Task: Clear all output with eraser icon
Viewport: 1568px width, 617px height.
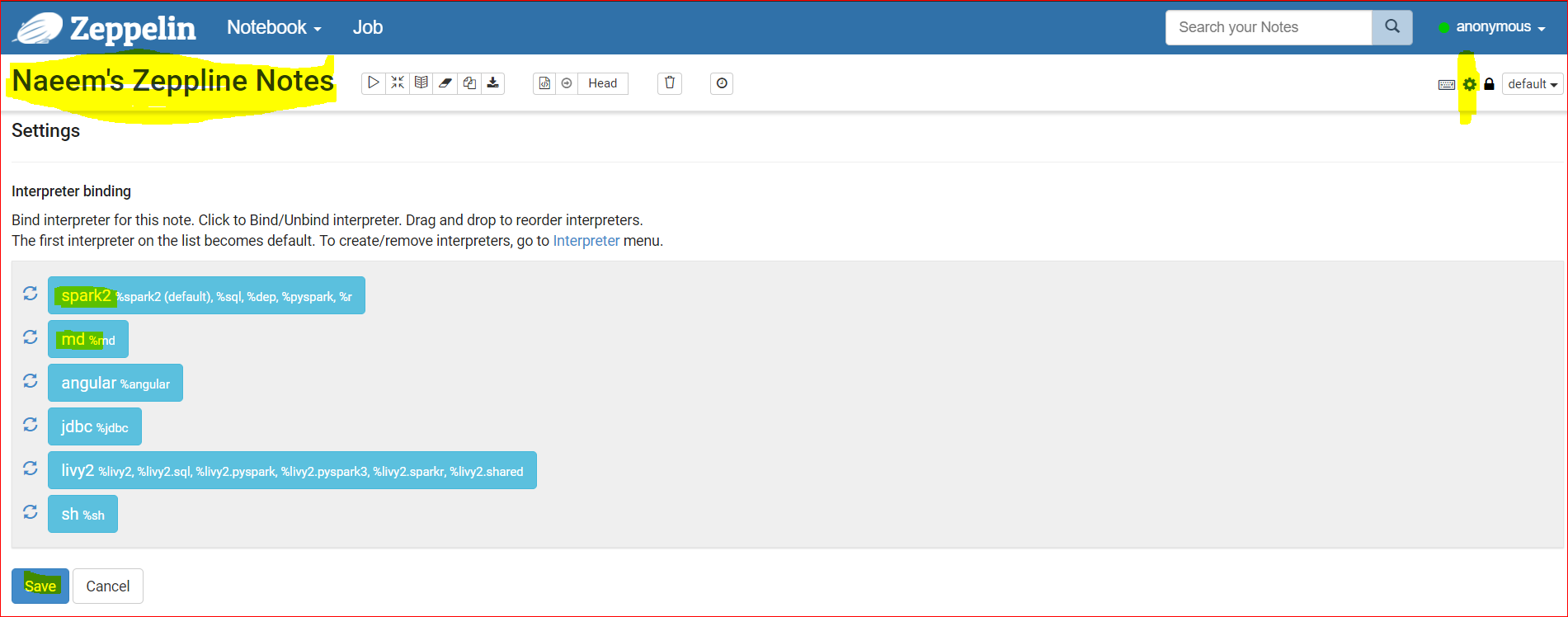Action: [x=445, y=83]
